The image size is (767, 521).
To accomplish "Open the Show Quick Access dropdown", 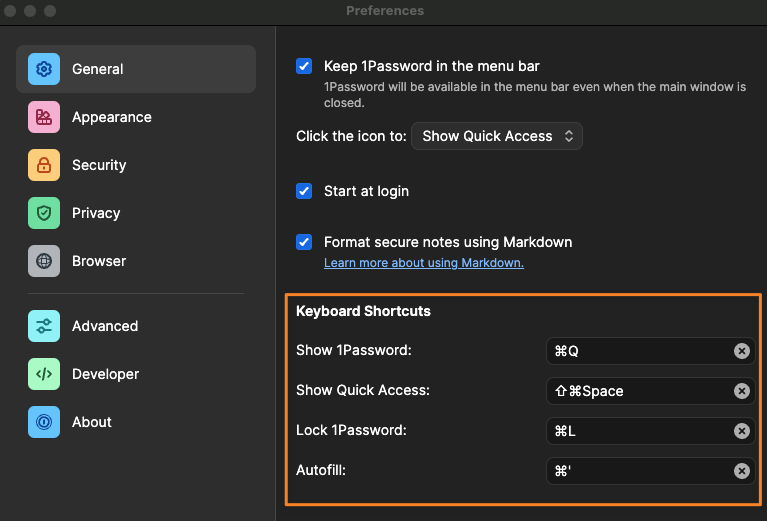I will 497,136.
